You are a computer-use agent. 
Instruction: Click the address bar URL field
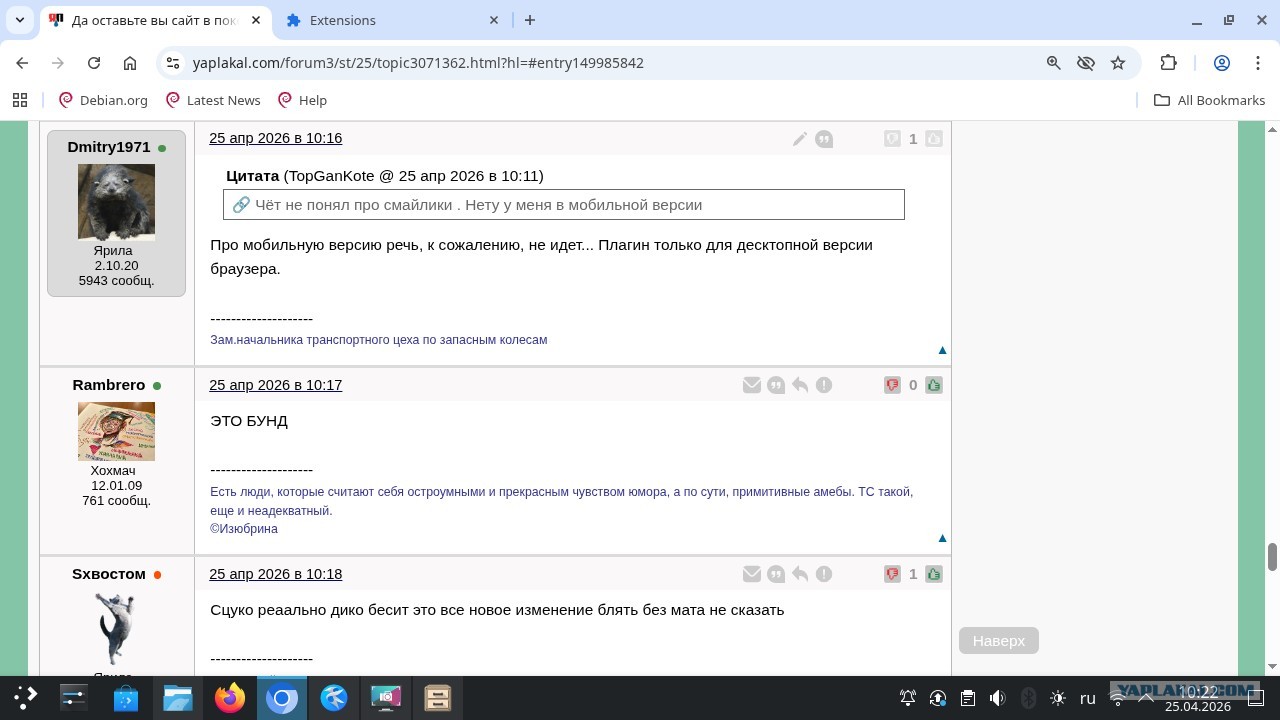coord(600,62)
